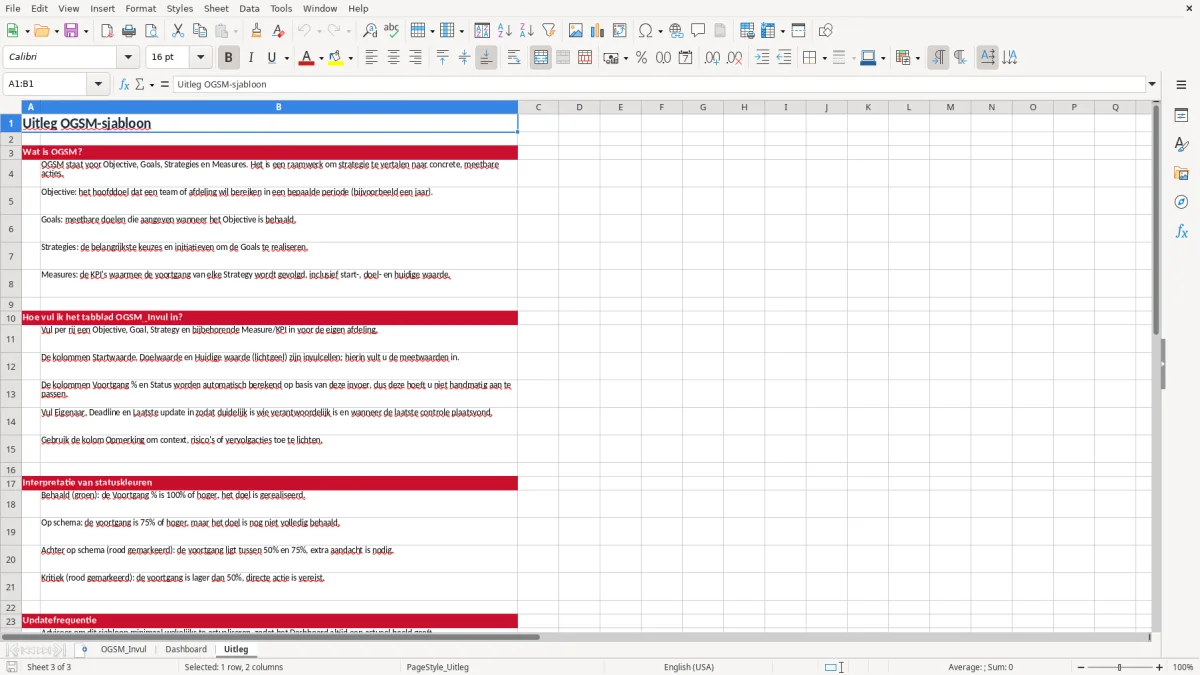Open the Font Size dropdown
1200x675 pixels.
[200, 58]
